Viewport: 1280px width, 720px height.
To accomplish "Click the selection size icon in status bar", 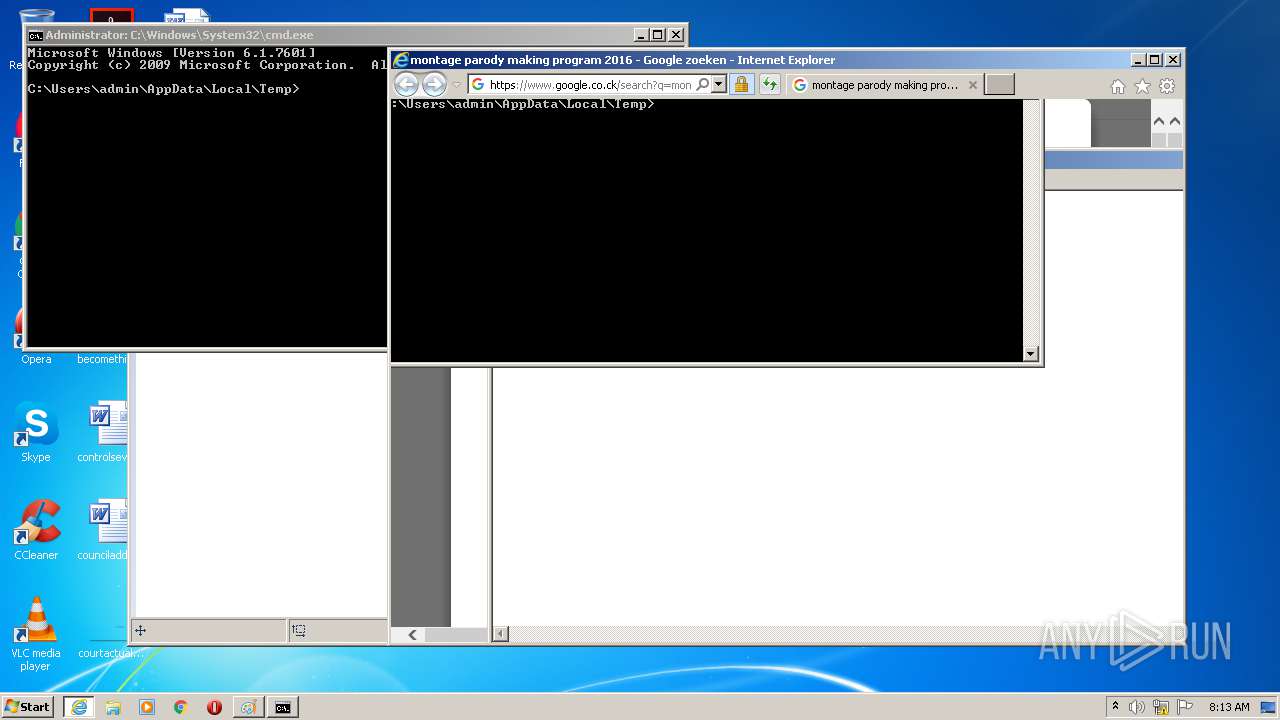I will tap(299, 630).
